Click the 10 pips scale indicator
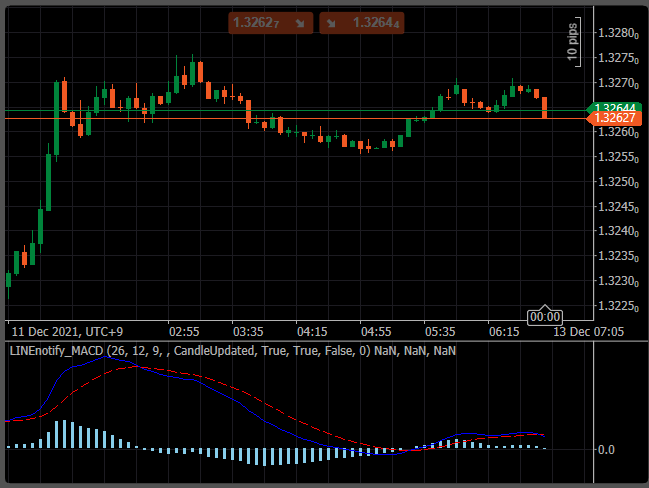This screenshot has width=649, height=488. coord(573,42)
